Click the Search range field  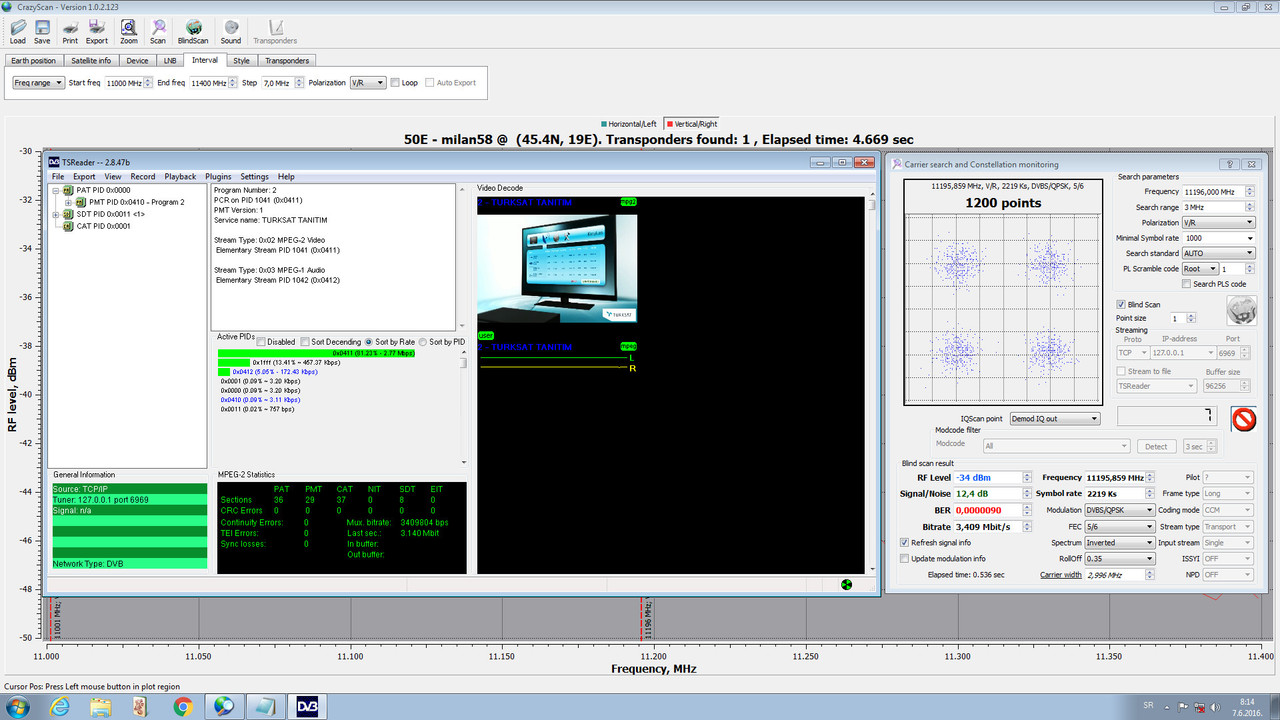(1218, 207)
